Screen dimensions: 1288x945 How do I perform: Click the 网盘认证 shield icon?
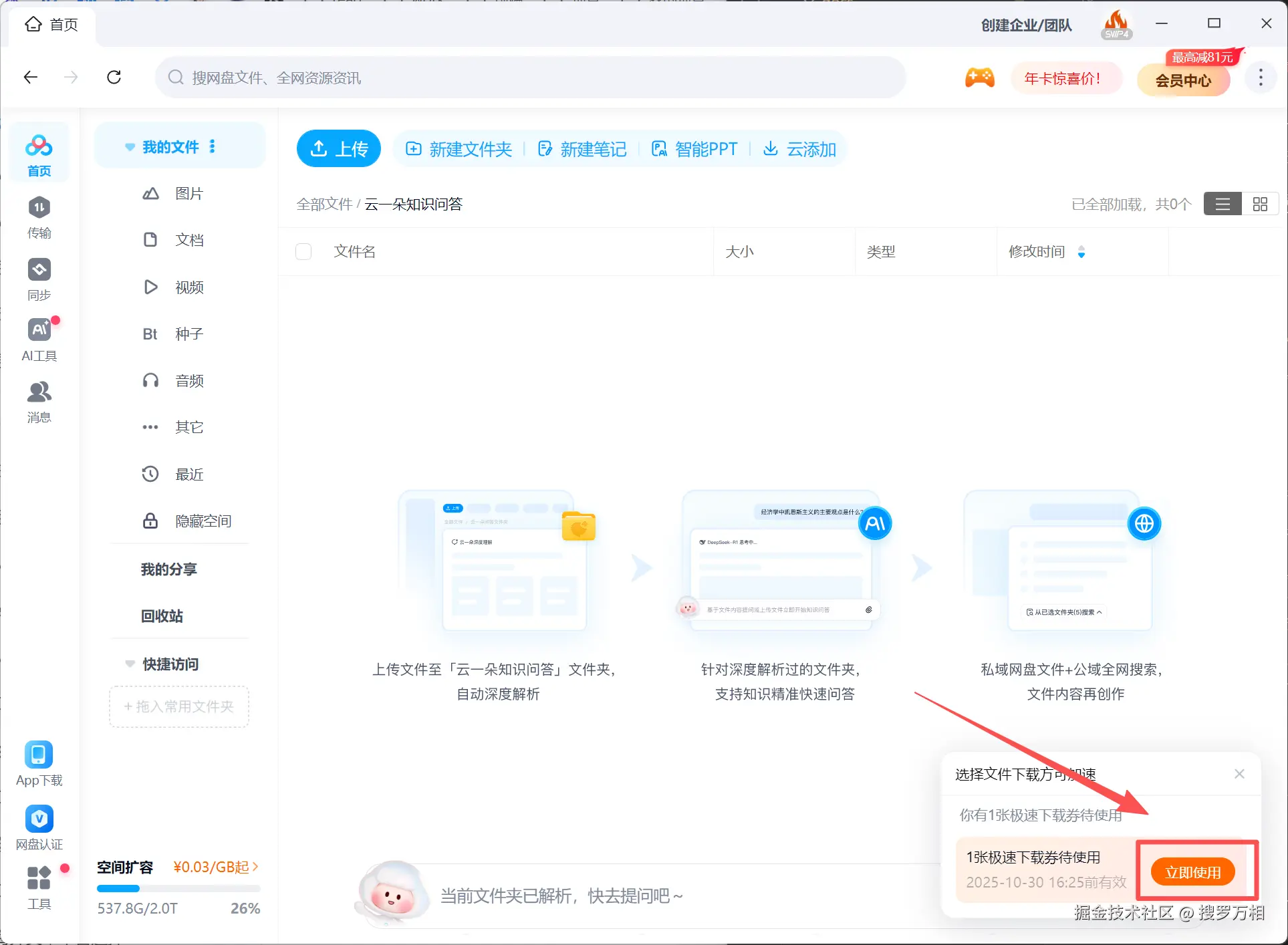pos(39,819)
